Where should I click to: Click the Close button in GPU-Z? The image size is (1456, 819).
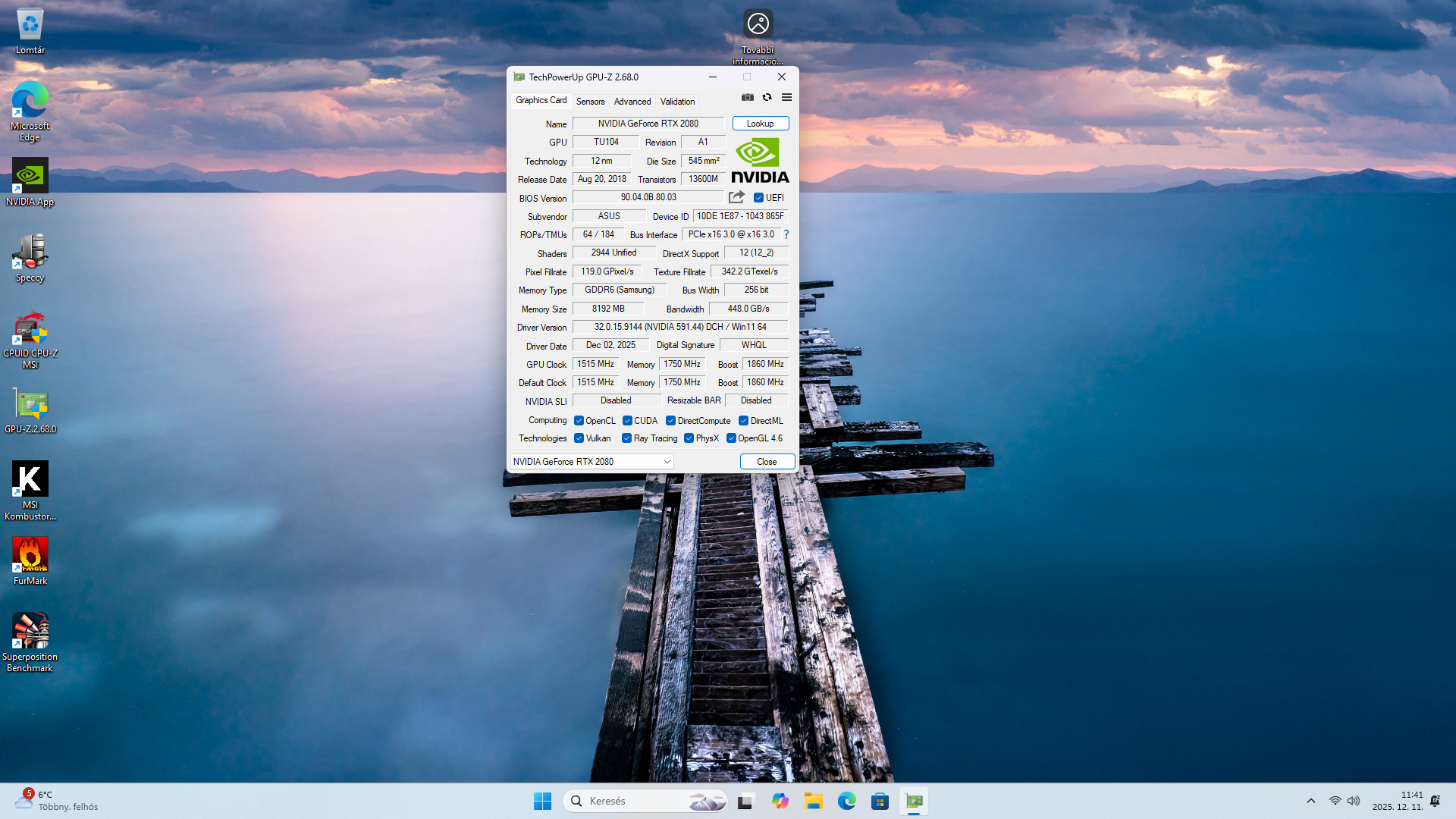pos(767,462)
